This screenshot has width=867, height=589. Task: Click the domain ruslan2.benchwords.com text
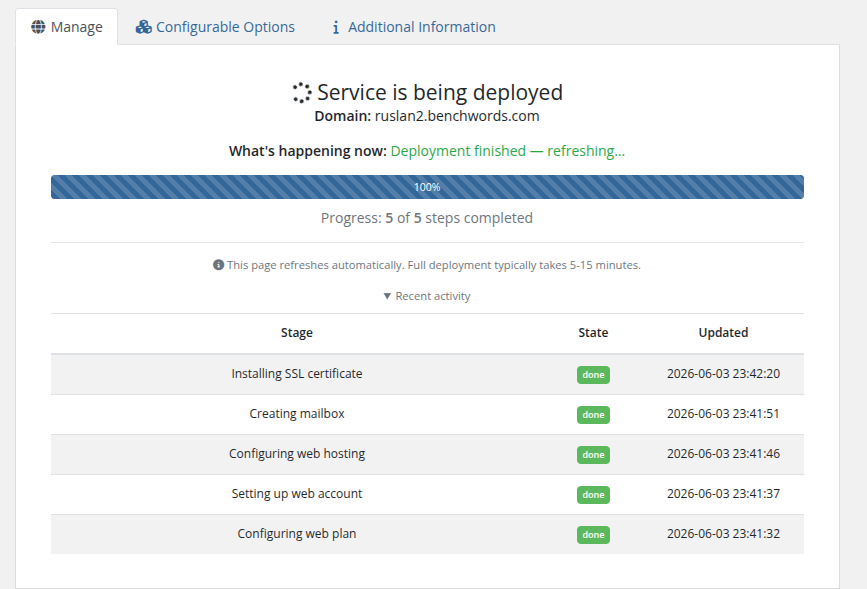pyautogui.click(x=457, y=116)
